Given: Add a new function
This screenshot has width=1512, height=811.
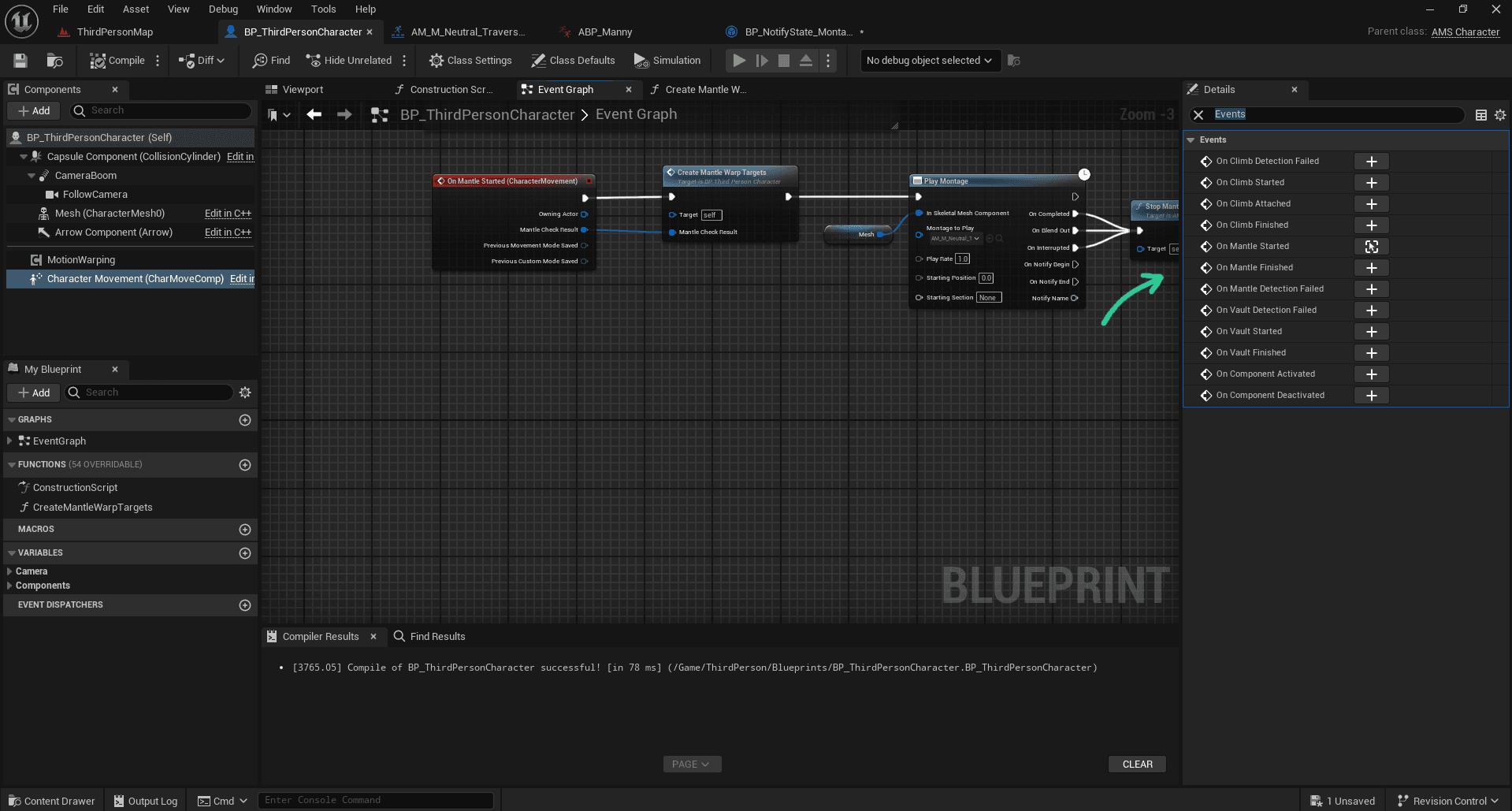Looking at the screenshot, I should point(245,465).
